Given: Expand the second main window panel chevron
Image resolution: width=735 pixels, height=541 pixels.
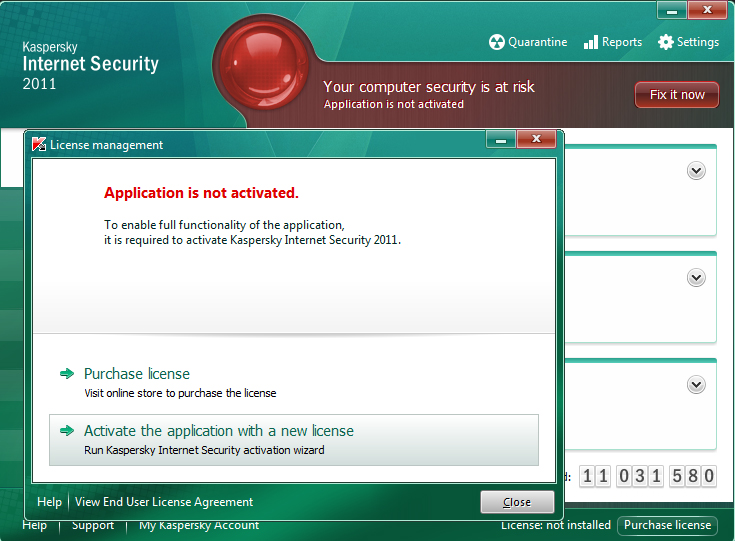Looking at the screenshot, I should (696, 278).
